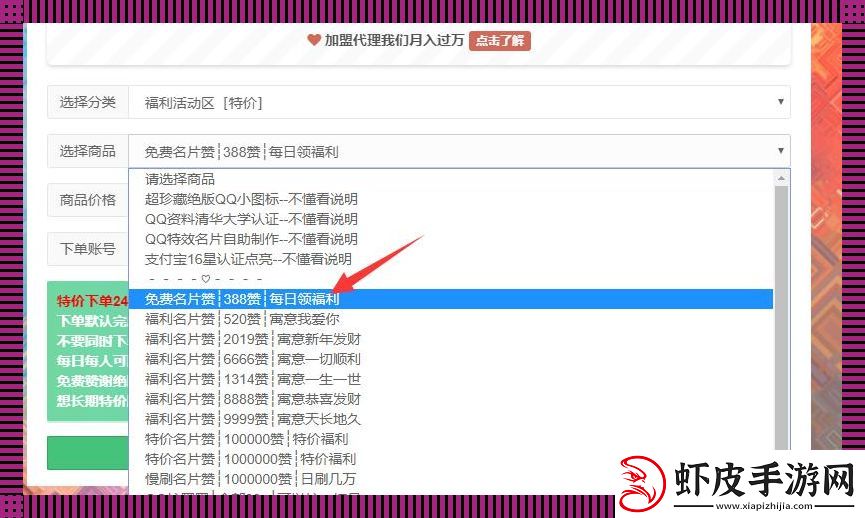
Task: Click the red 特价下单 notice text
Action: [92, 301]
